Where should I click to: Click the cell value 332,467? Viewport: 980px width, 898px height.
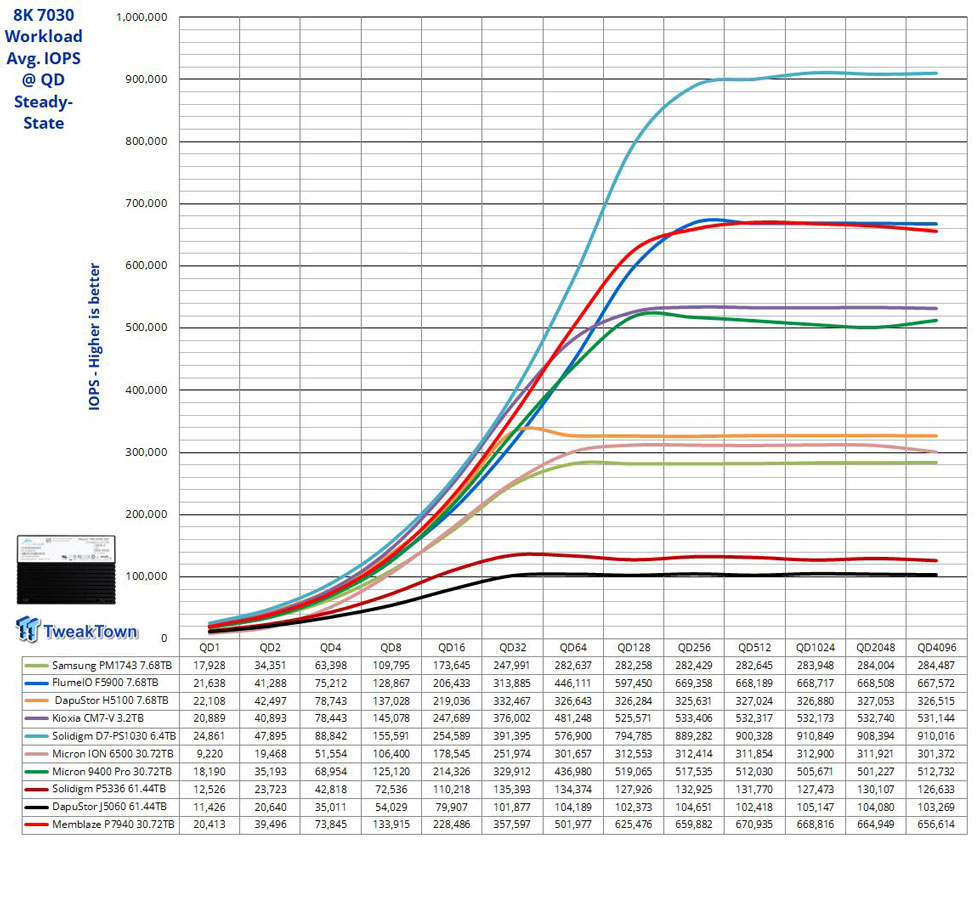click(x=512, y=701)
